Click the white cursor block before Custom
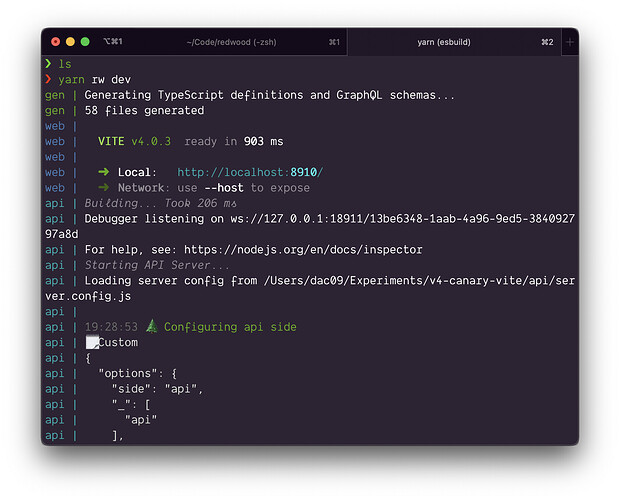 click(x=92, y=342)
